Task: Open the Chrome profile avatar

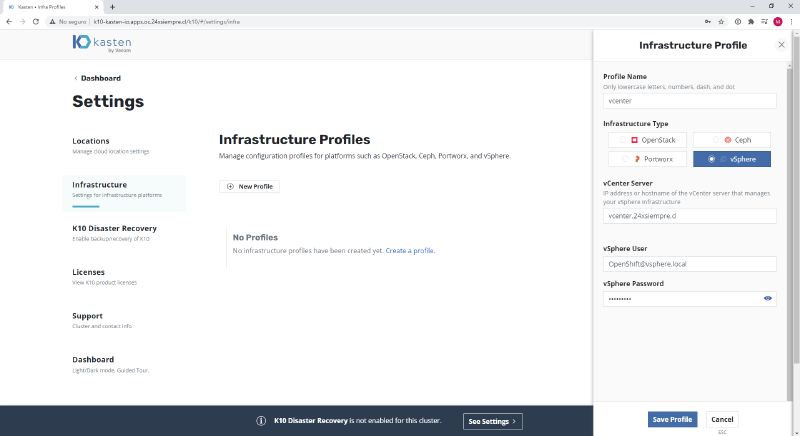Action: 778,21
